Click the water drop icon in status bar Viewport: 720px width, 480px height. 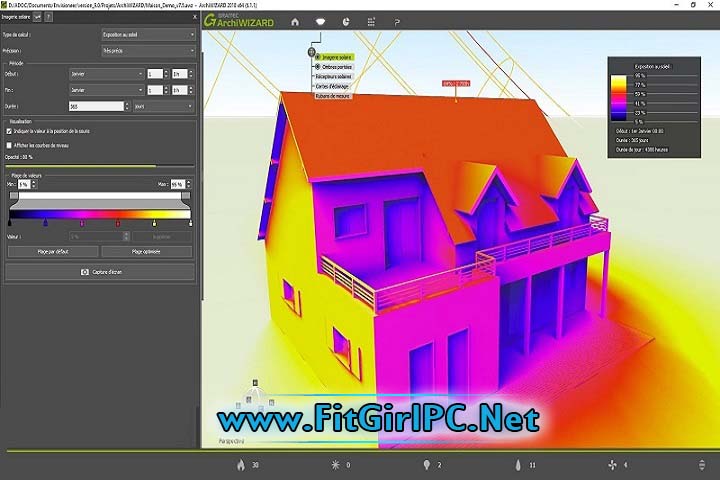pos(517,465)
